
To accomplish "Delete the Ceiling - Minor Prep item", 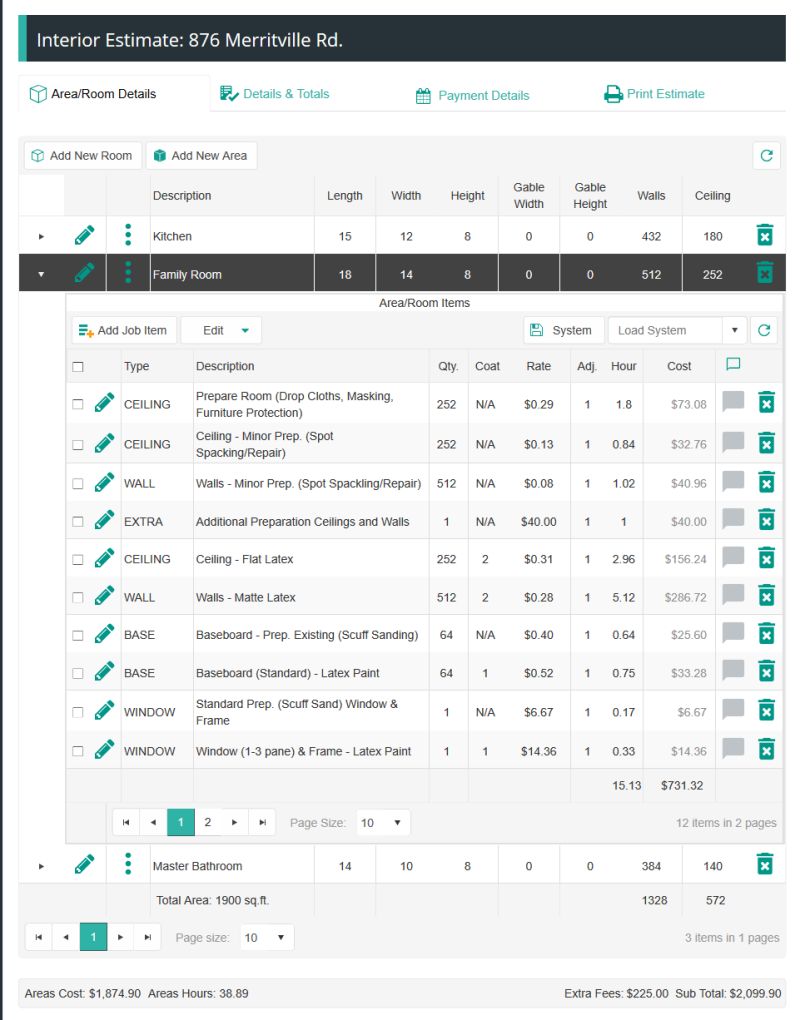I will point(766,443).
